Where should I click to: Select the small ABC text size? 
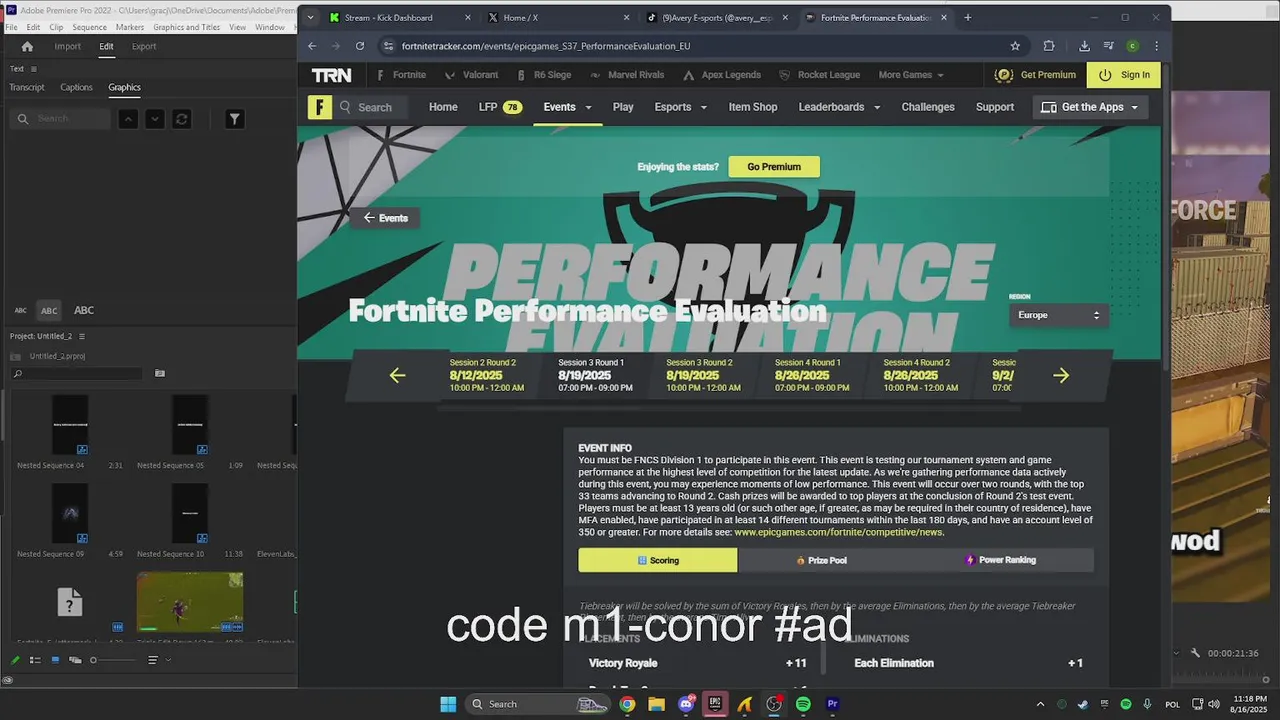(21, 310)
